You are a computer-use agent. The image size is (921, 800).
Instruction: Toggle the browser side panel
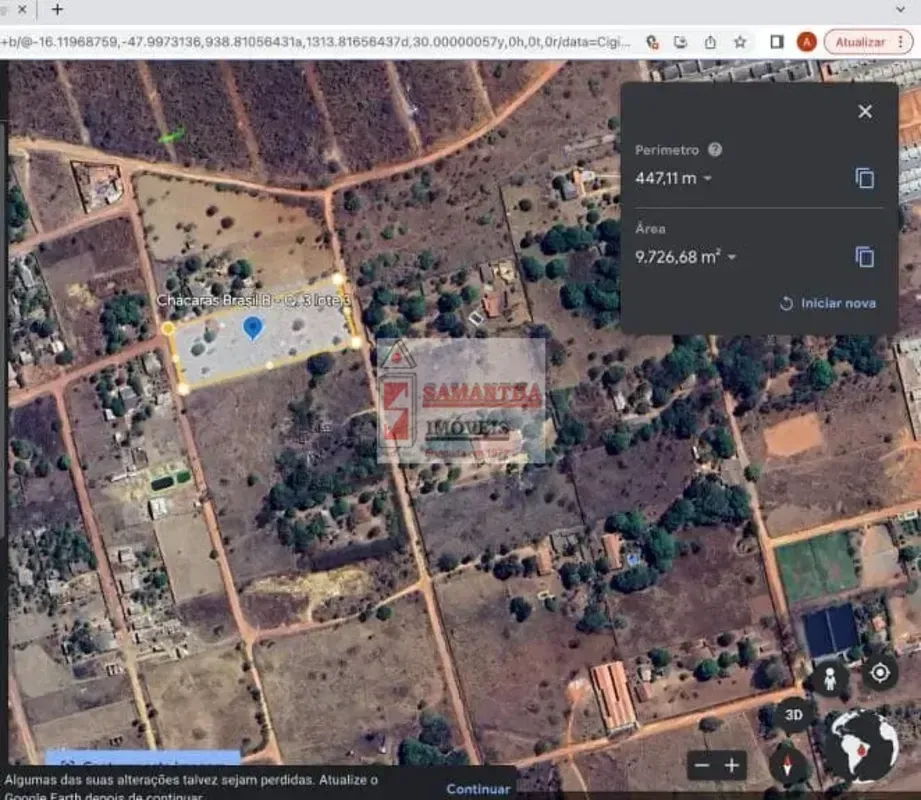coord(777,42)
